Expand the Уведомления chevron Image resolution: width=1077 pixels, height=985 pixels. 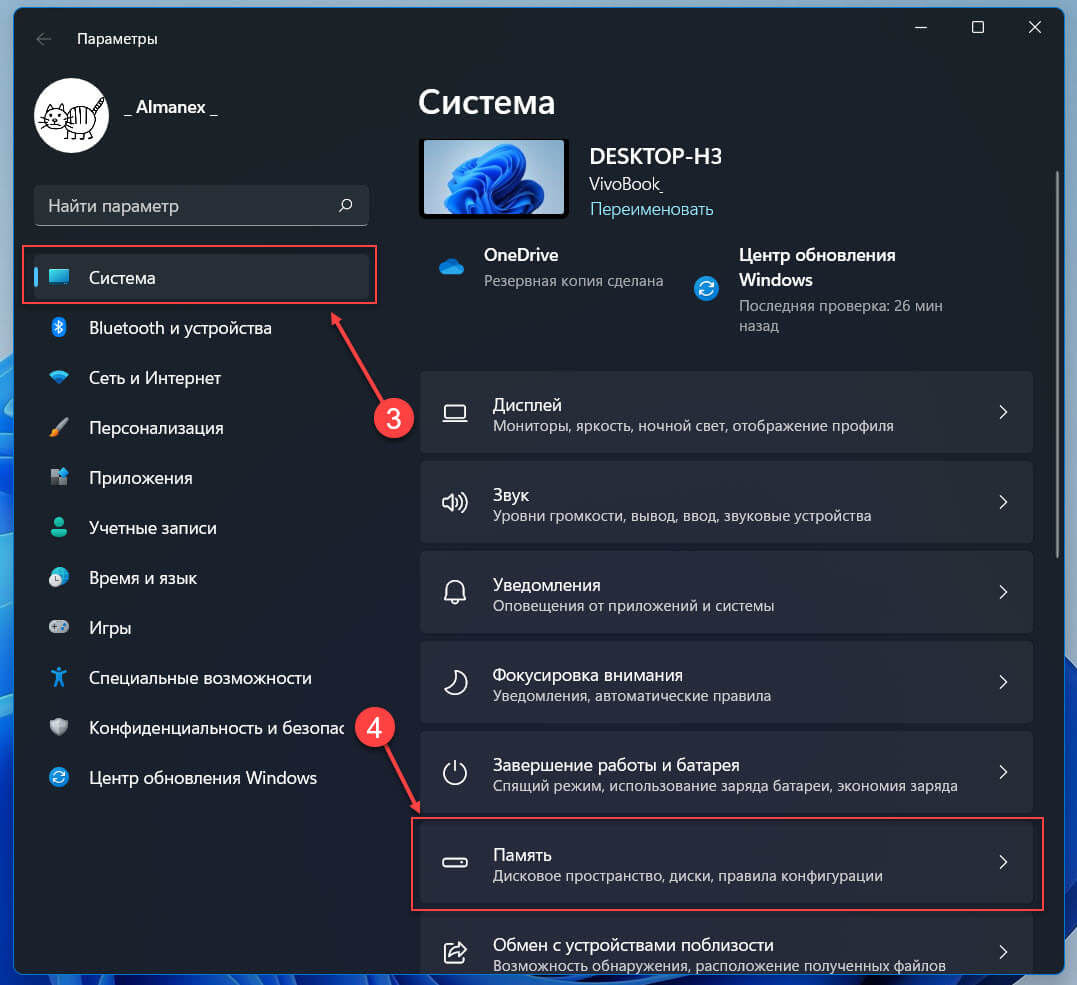click(x=1004, y=592)
